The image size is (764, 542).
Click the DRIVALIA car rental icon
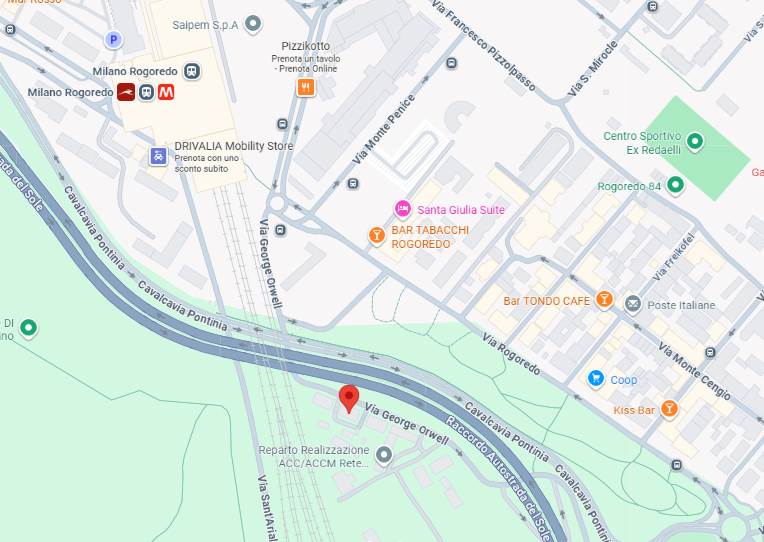(158, 156)
